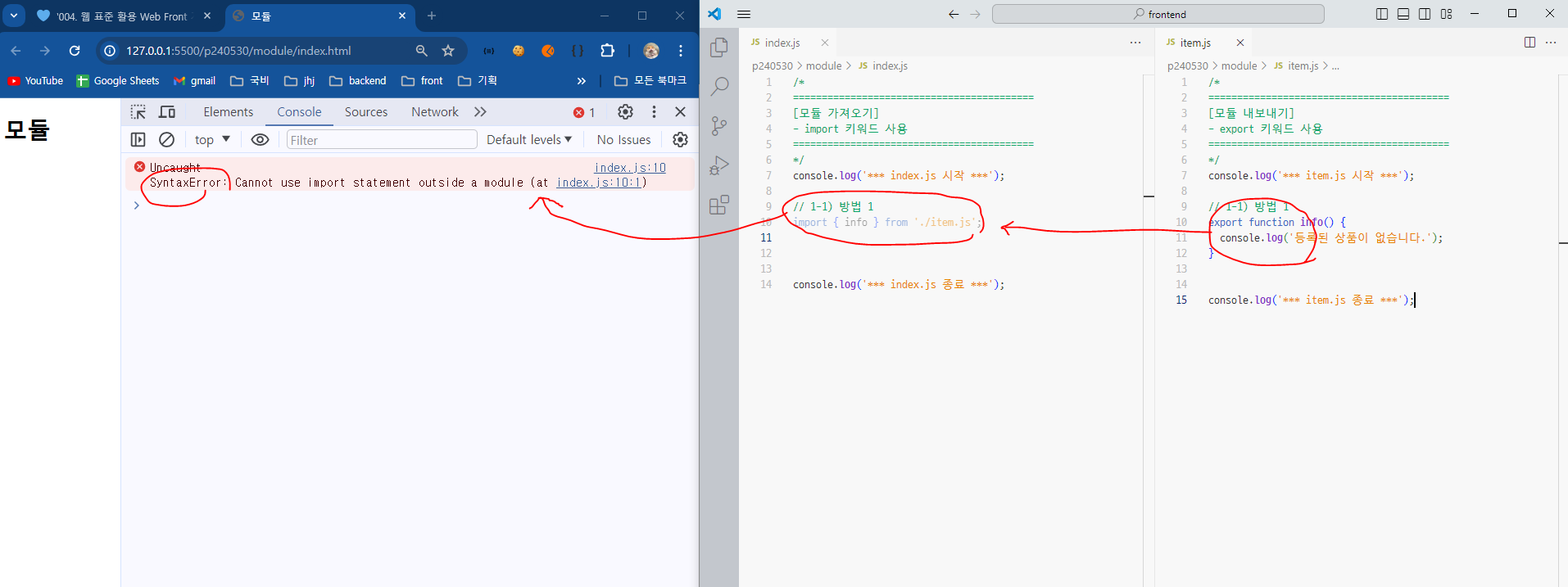Switch to Sources tab in DevTools

click(x=366, y=112)
